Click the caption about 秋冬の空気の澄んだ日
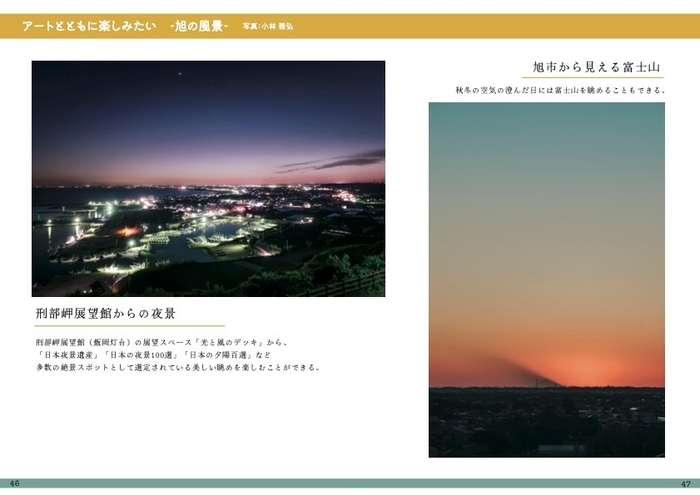Screen dimensions: 700x495 [x=559, y=91]
